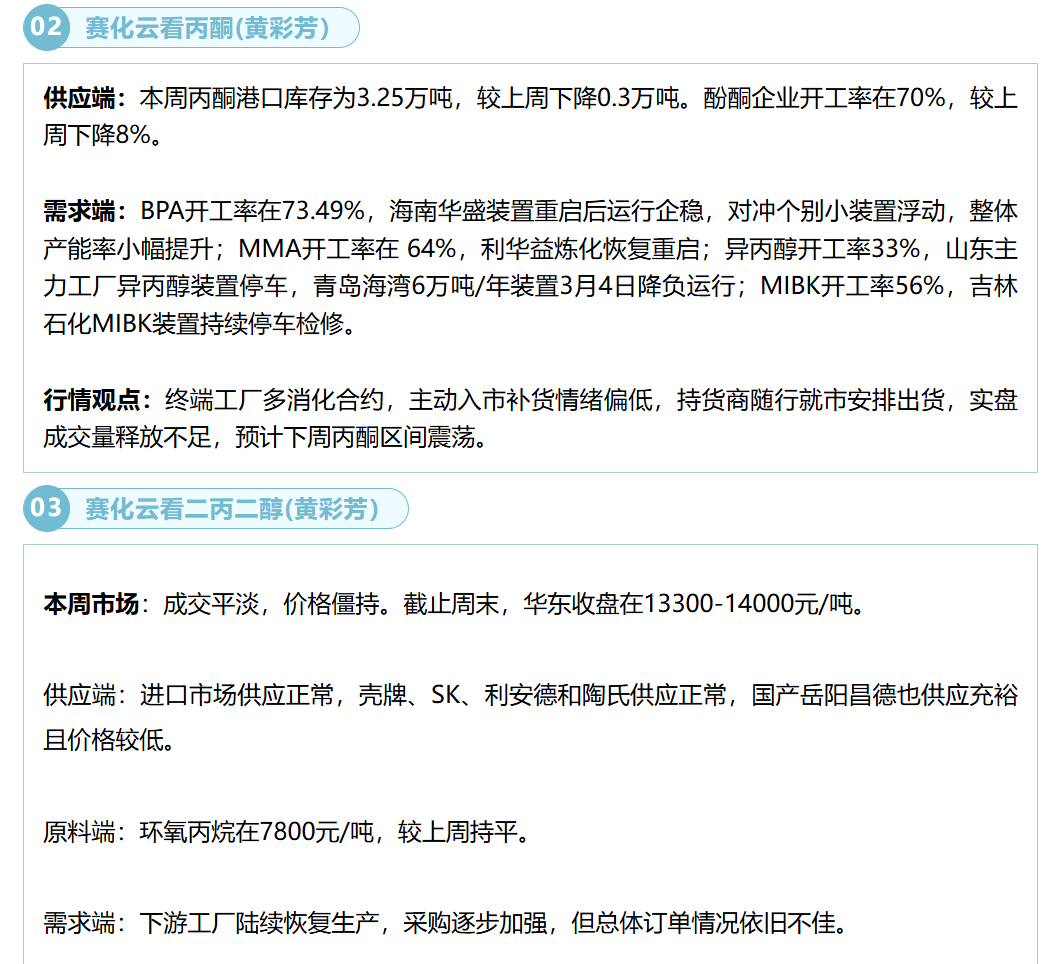1061x964 pixels.
Task: Click the text 较上周持平
Action: 458,832
